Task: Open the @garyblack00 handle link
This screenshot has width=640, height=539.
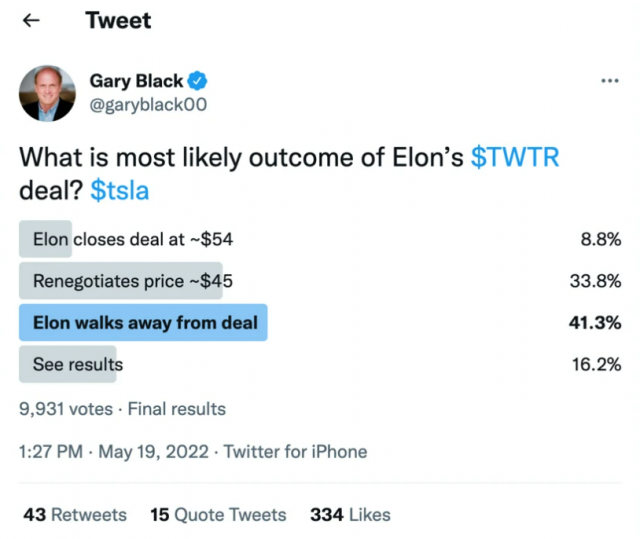Action: 148,105
